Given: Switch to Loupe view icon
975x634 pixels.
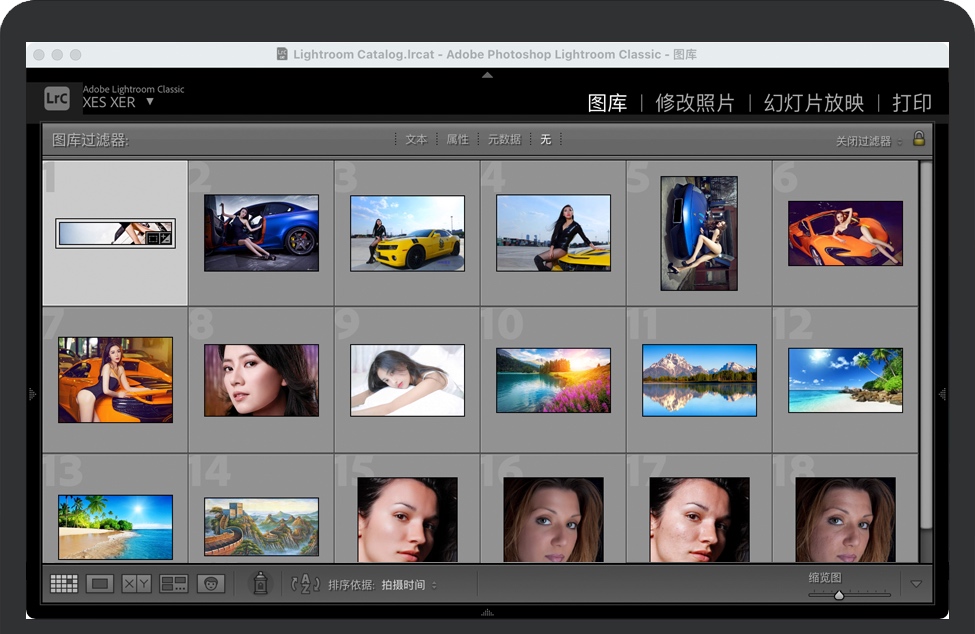Looking at the screenshot, I should coord(100,584).
